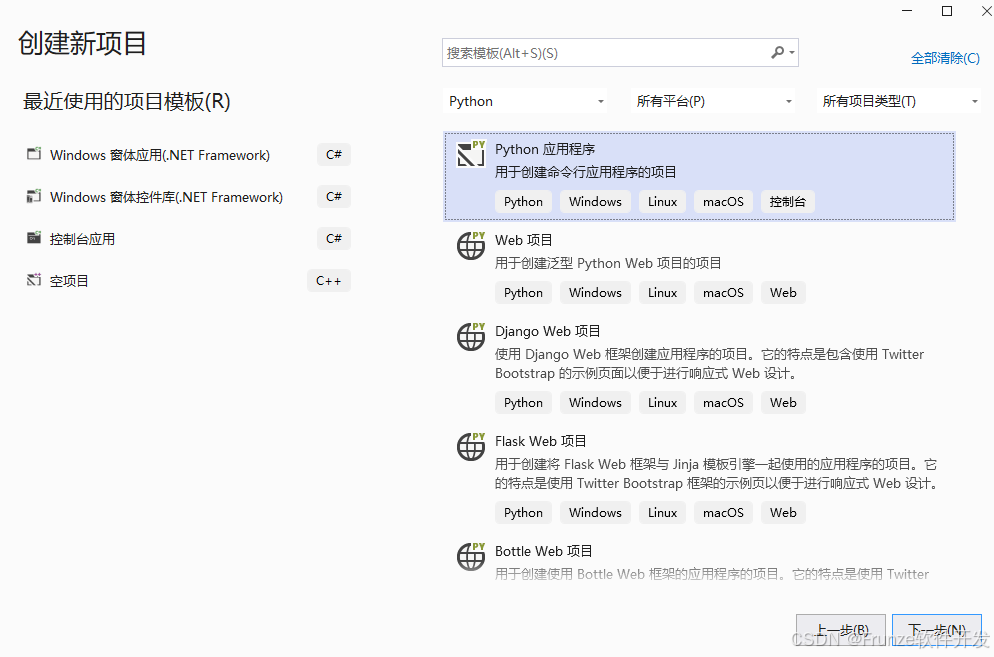This screenshot has width=994, height=657.
Task: Click the Linux tag under Web 项目
Action: tap(662, 292)
